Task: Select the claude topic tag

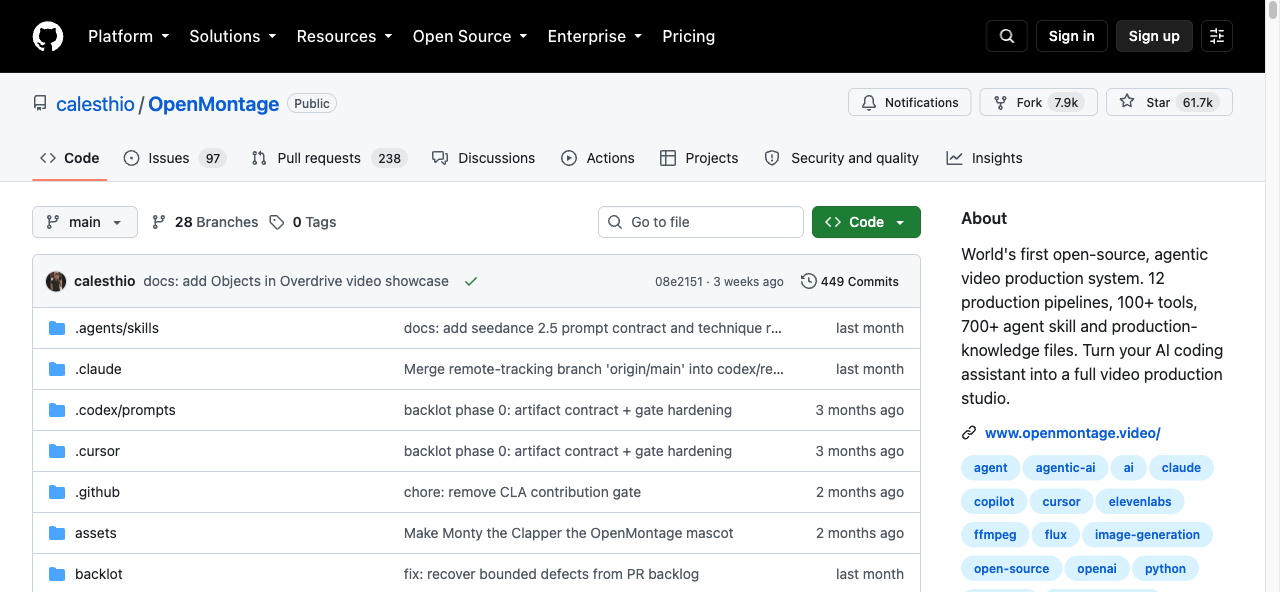Action: point(1181,467)
